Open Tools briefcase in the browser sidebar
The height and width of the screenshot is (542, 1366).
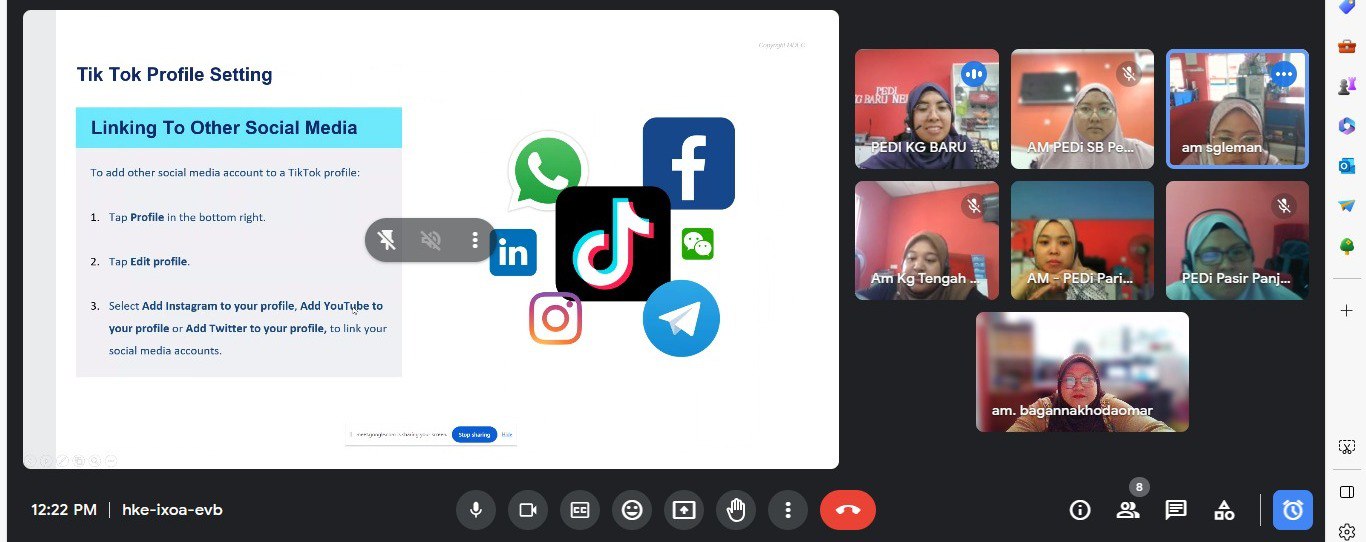click(1346, 46)
